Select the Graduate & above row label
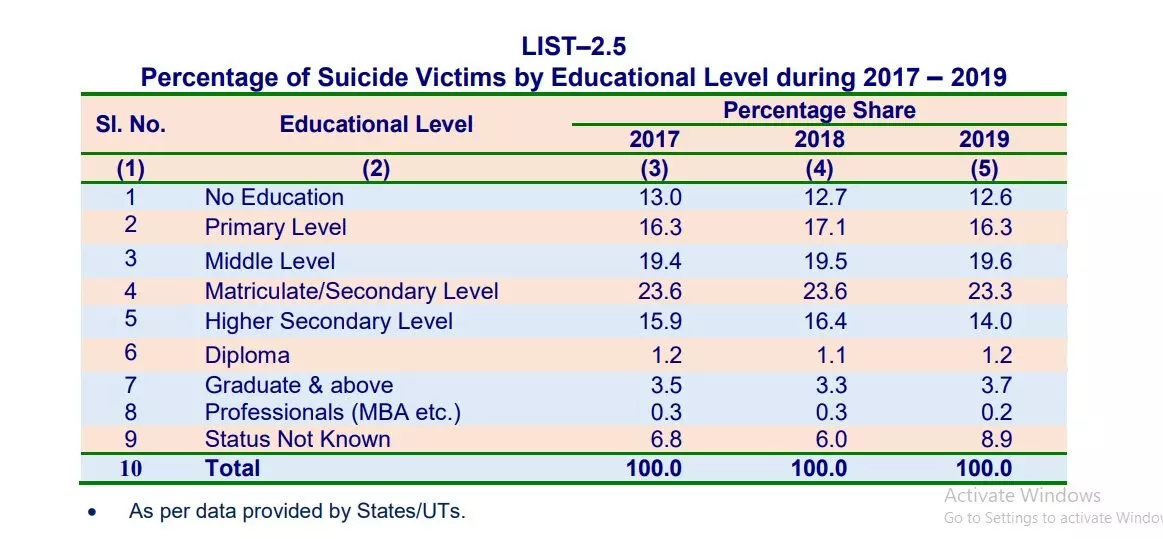1163x539 pixels. [x=299, y=385]
